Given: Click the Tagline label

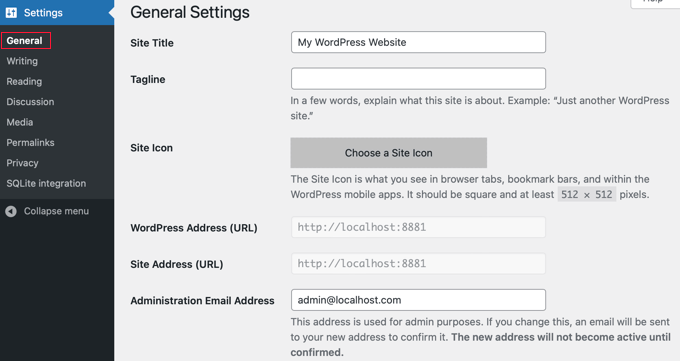Looking at the screenshot, I should click(x=148, y=79).
